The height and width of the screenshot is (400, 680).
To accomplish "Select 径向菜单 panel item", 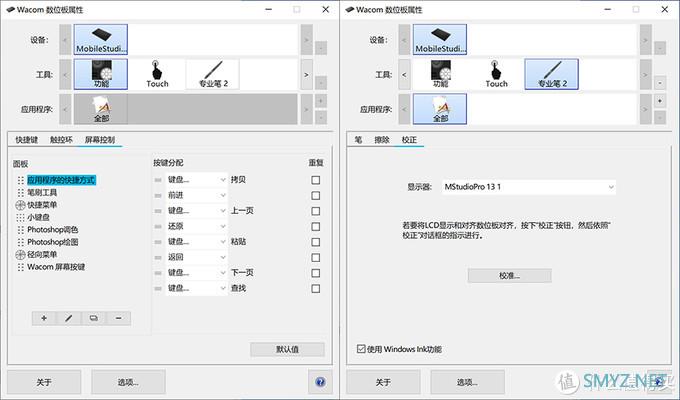I will 42,254.
